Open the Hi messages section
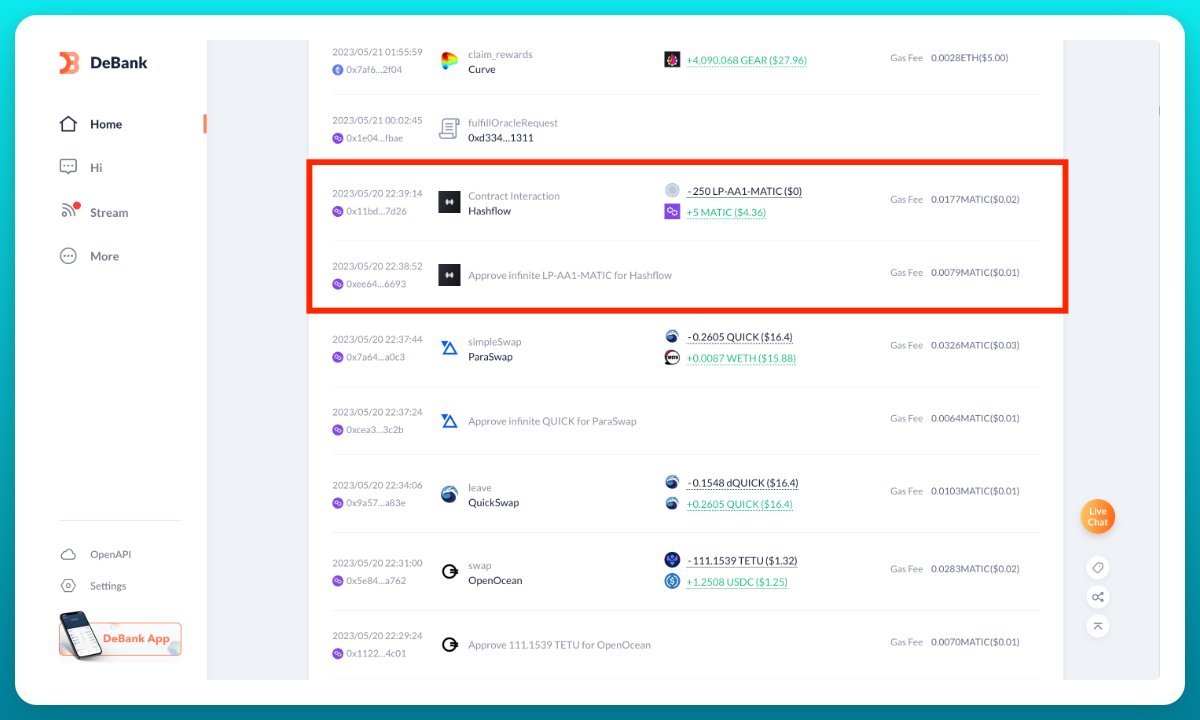Image resolution: width=1200 pixels, height=720 pixels. pyautogui.click(x=96, y=168)
